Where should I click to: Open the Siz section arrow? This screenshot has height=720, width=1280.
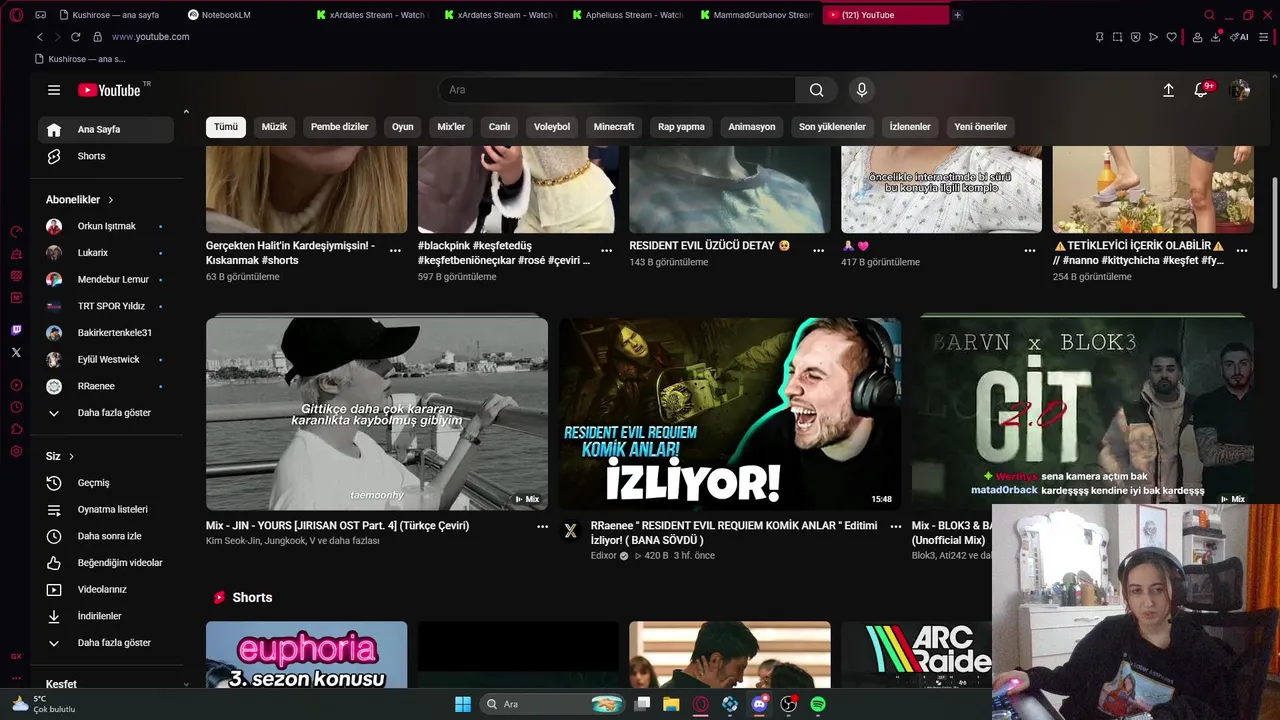(x=71, y=457)
